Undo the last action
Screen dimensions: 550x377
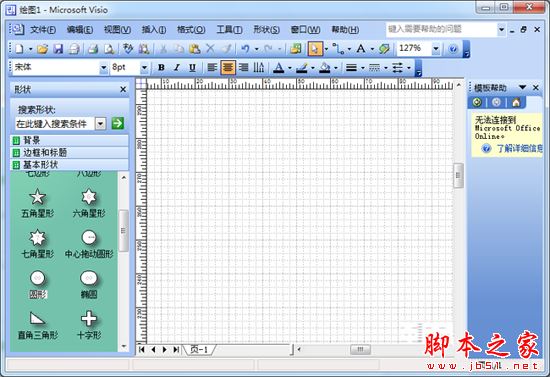point(246,49)
